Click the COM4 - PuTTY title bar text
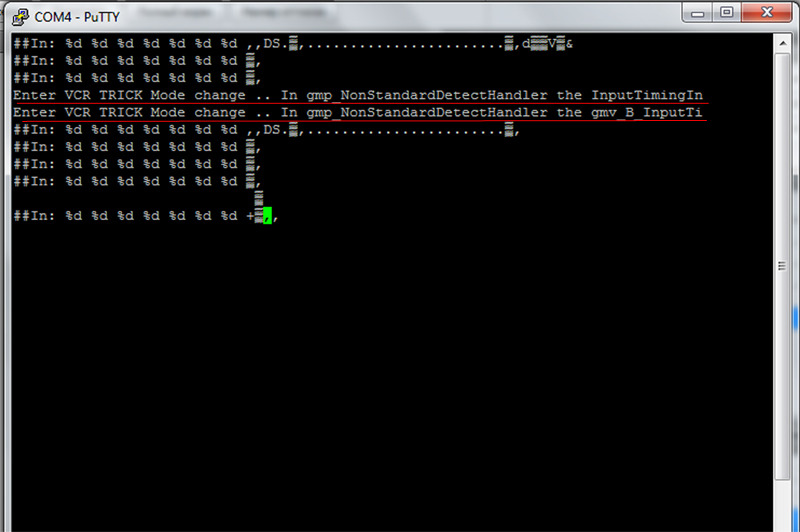 (x=77, y=17)
